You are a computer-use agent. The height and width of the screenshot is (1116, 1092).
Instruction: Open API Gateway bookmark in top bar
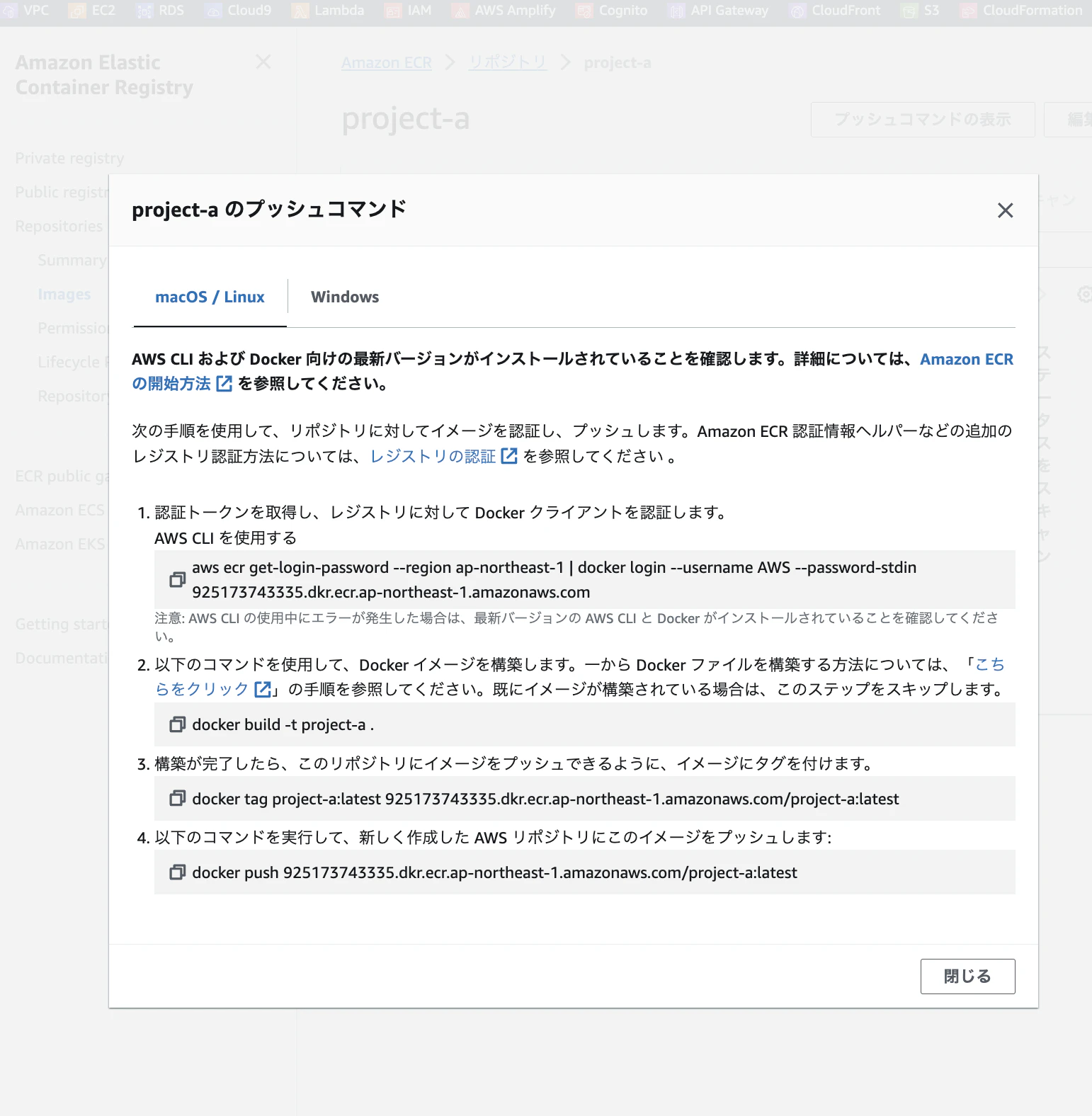click(719, 11)
